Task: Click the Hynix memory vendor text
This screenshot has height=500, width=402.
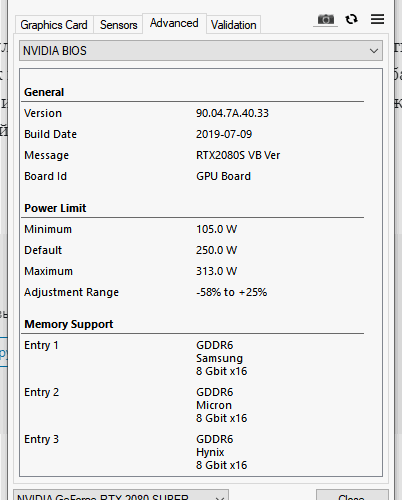Action: coord(210,452)
